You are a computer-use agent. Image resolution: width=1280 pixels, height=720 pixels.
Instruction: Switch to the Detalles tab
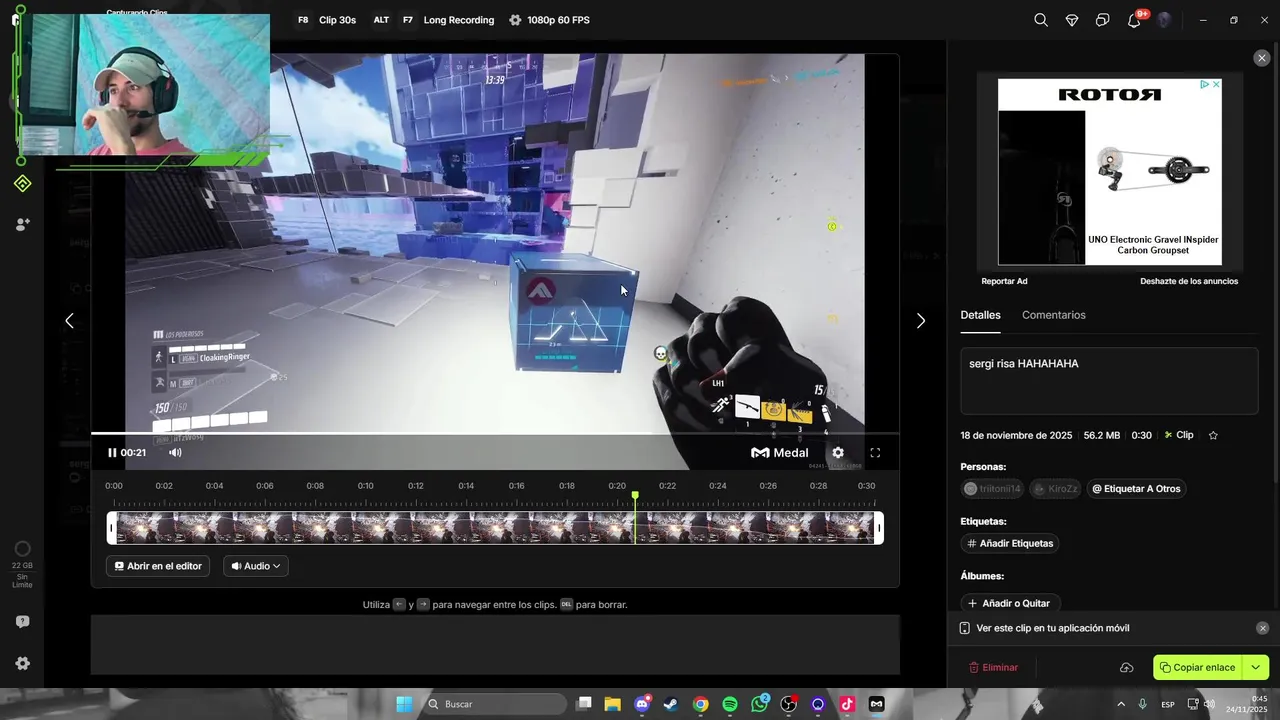tap(980, 315)
